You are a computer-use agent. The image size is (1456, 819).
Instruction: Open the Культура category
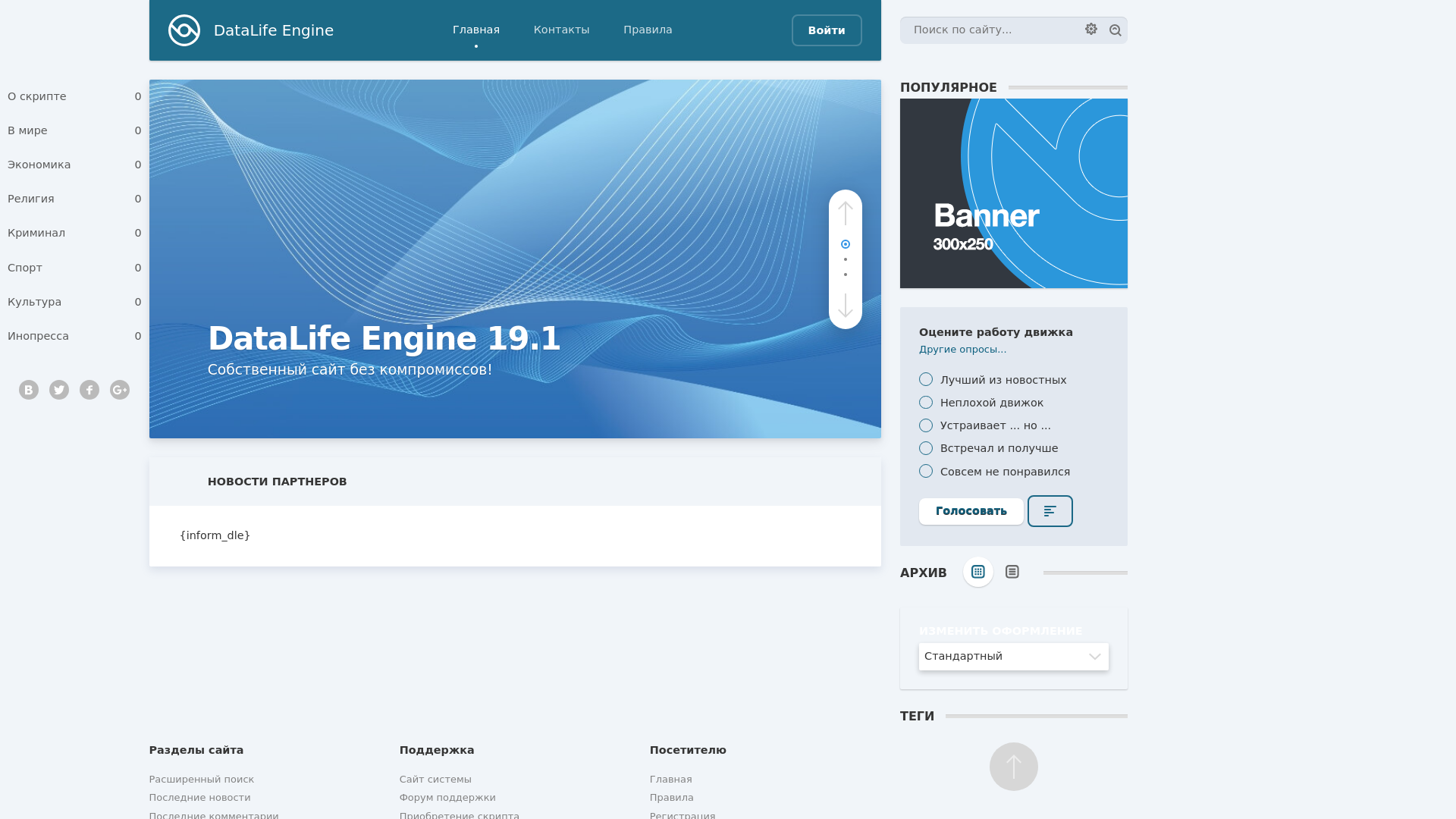pyautogui.click(x=74, y=302)
